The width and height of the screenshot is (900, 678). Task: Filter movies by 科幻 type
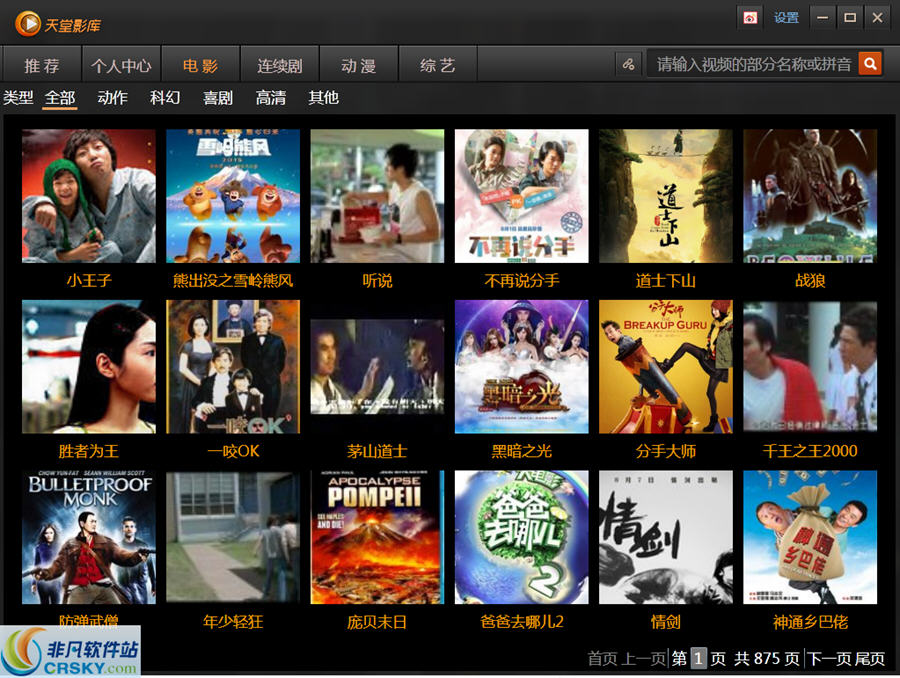165,98
